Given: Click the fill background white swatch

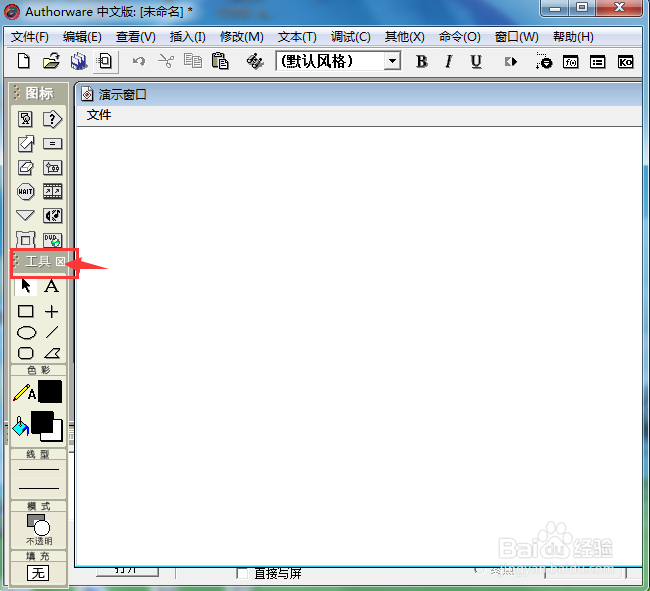Looking at the screenshot, I should point(57,435).
